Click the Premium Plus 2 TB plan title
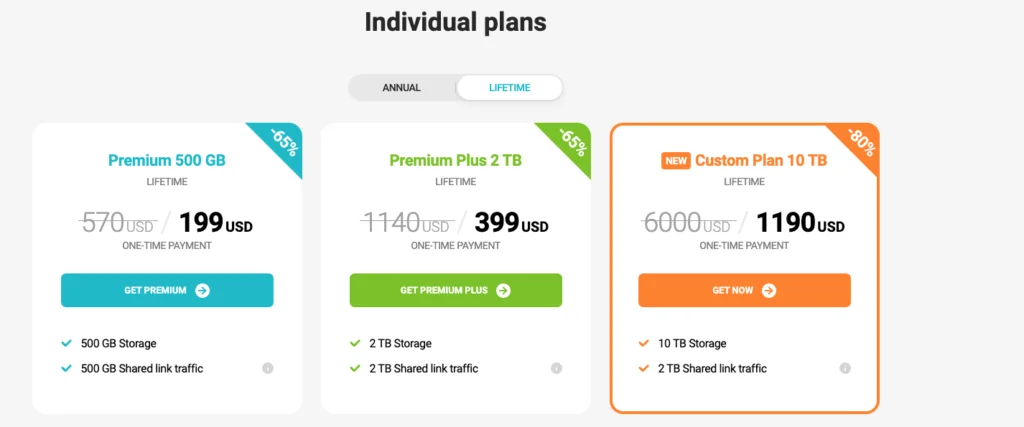Image resolution: width=1024 pixels, height=427 pixels. coord(456,160)
